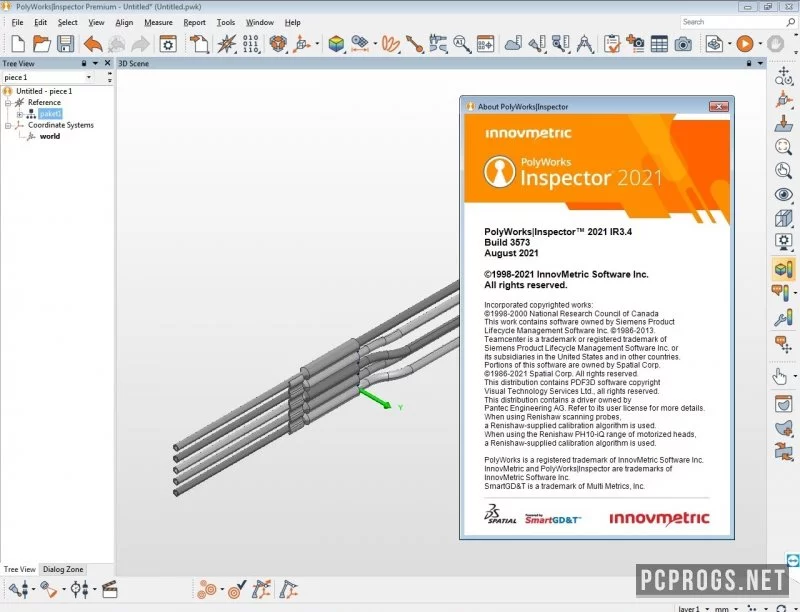Open the Align menu
The image size is (800, 612).
[124, 22]
